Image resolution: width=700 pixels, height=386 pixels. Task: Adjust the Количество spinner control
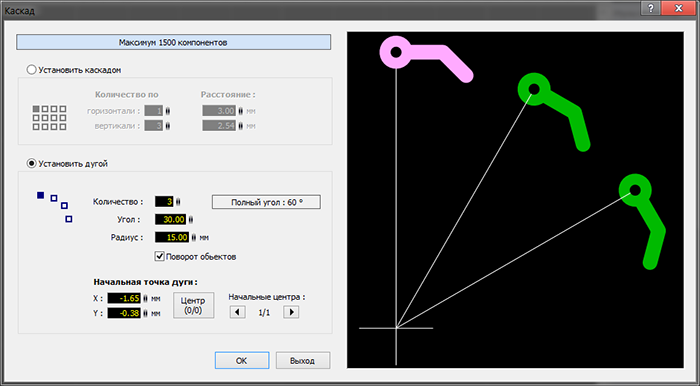click(x=178, y=202)
